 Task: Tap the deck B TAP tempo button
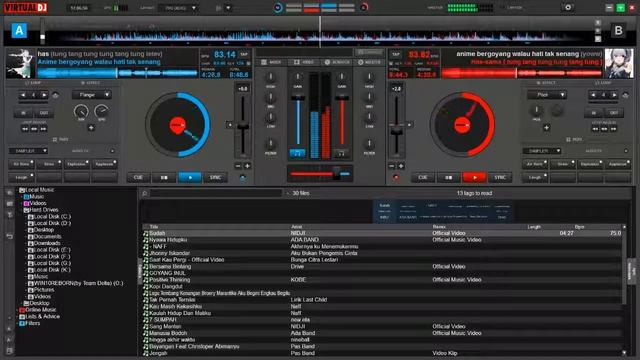coord(396,54)
